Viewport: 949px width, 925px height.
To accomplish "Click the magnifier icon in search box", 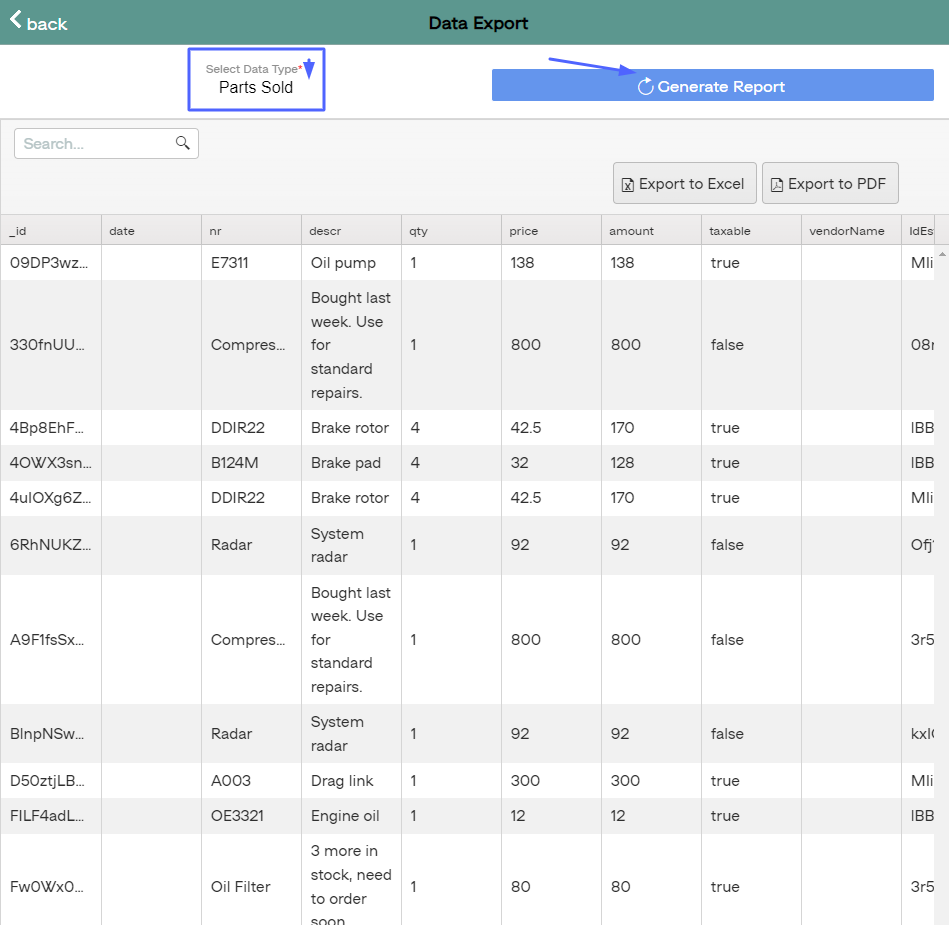I will click(183, 143).
